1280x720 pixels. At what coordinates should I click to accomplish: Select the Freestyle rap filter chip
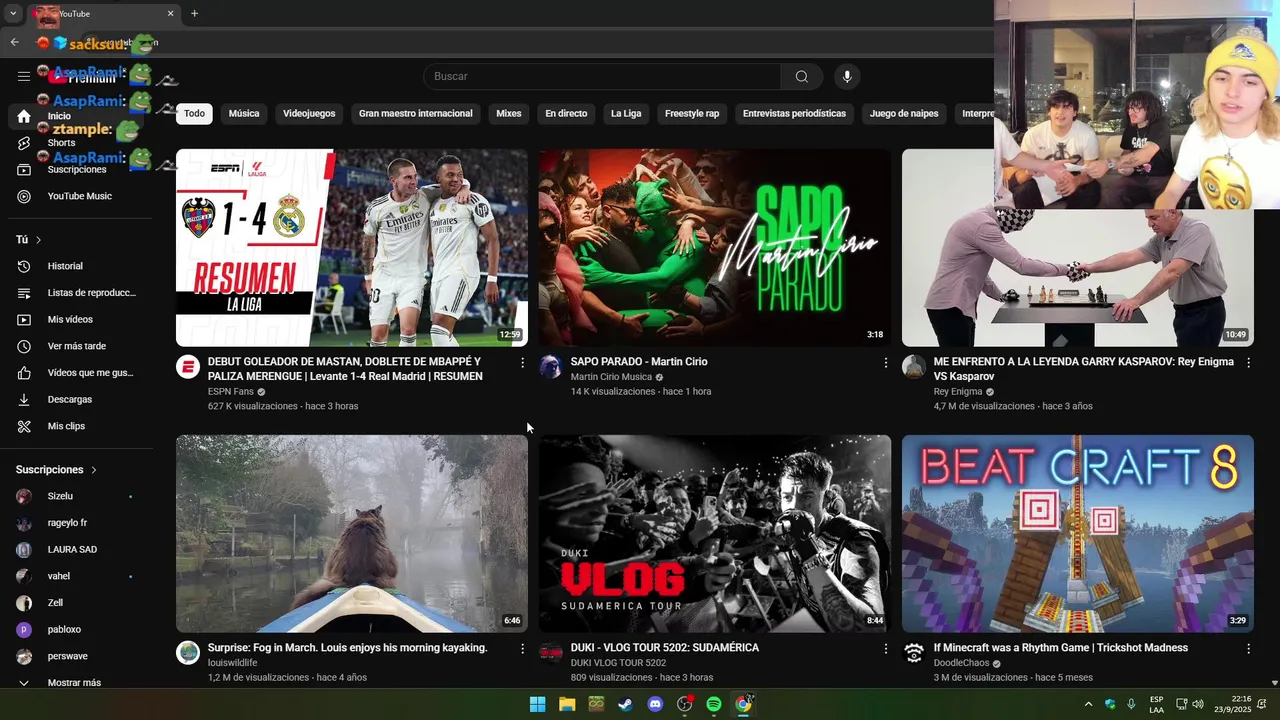pyautogui.click(x=692, y=114)
